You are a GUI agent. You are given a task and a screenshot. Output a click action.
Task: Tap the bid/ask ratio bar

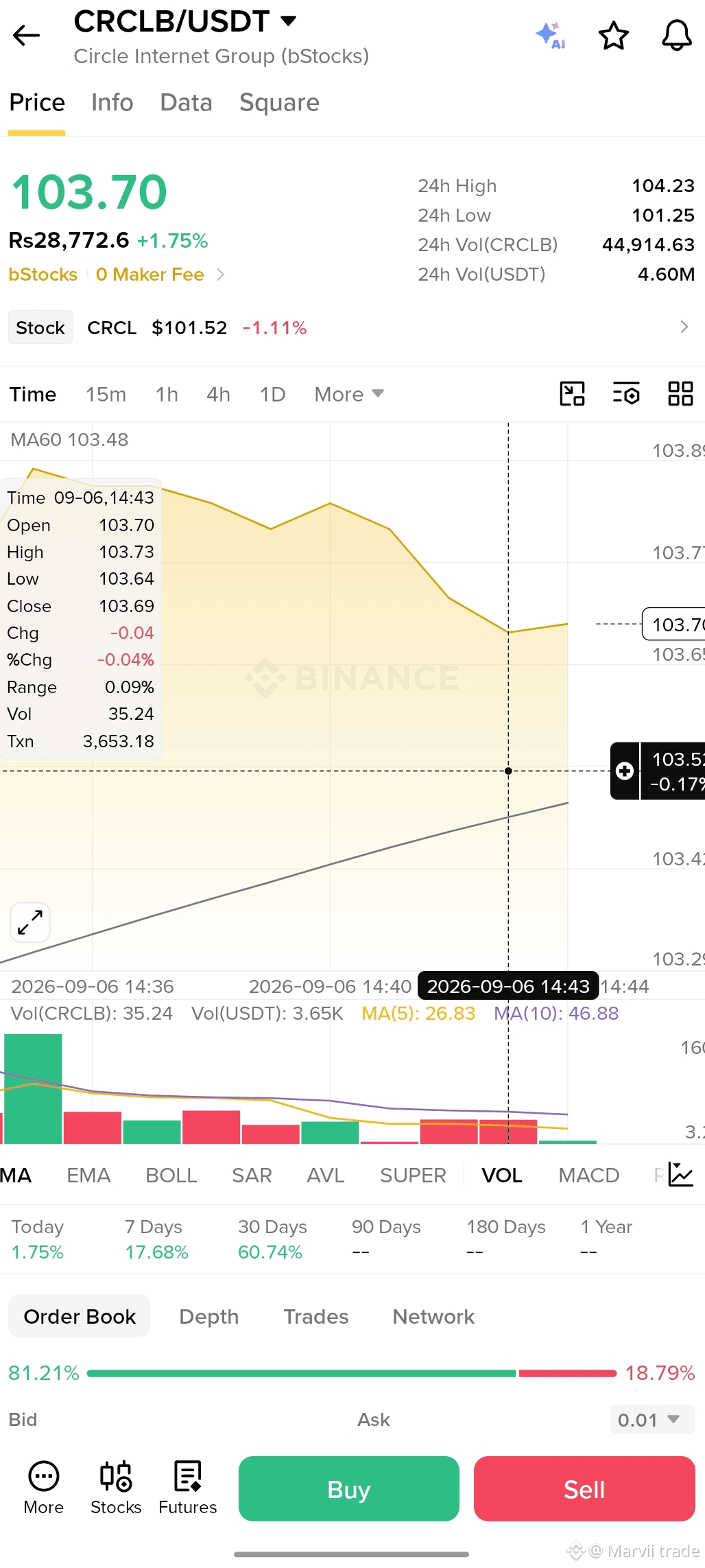click(352, 1373)
